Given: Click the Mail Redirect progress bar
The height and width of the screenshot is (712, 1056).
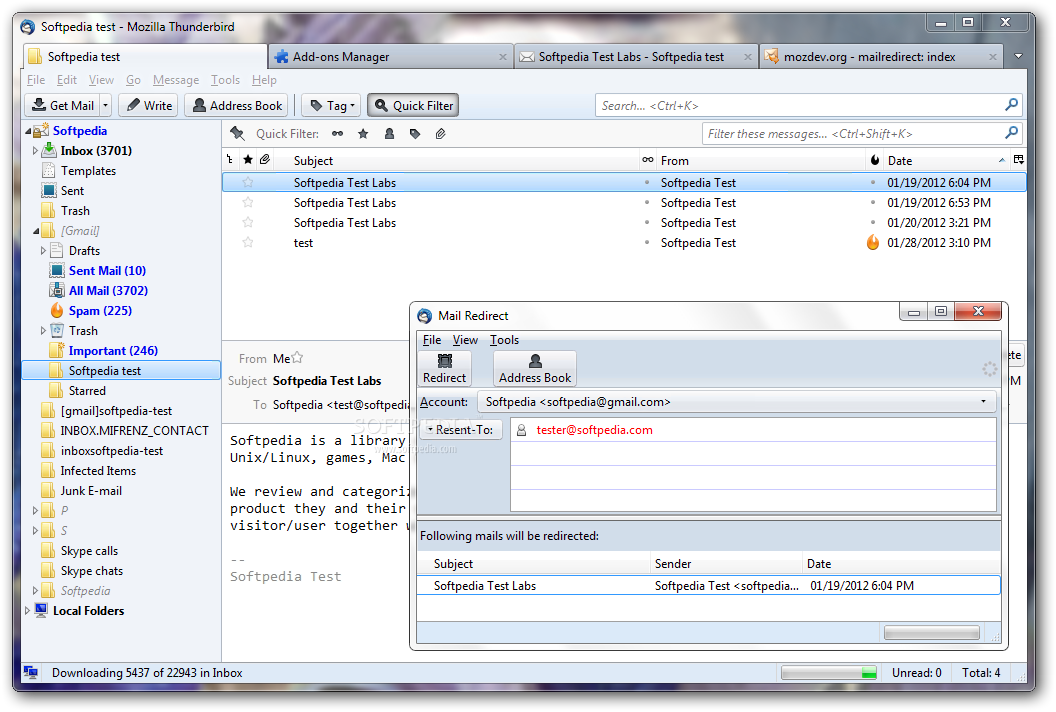Looking at the screenshot, I should coord(931,633).
